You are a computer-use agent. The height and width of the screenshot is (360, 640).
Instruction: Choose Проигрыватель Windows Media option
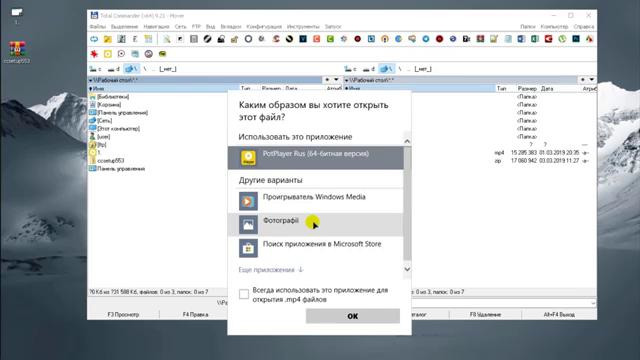pyautogui.click(x=316, y=201)
